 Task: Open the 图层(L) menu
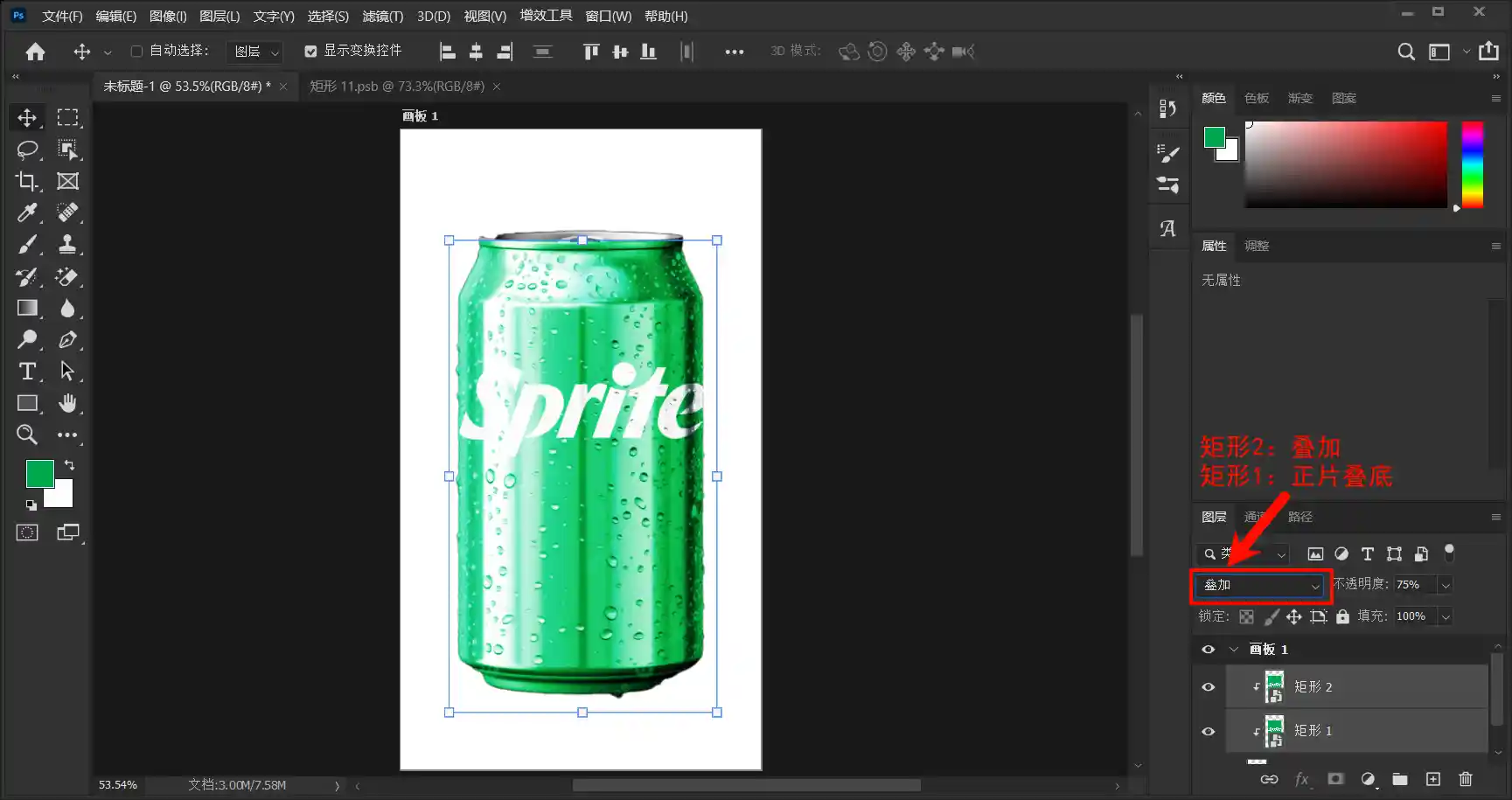(219, 16)
